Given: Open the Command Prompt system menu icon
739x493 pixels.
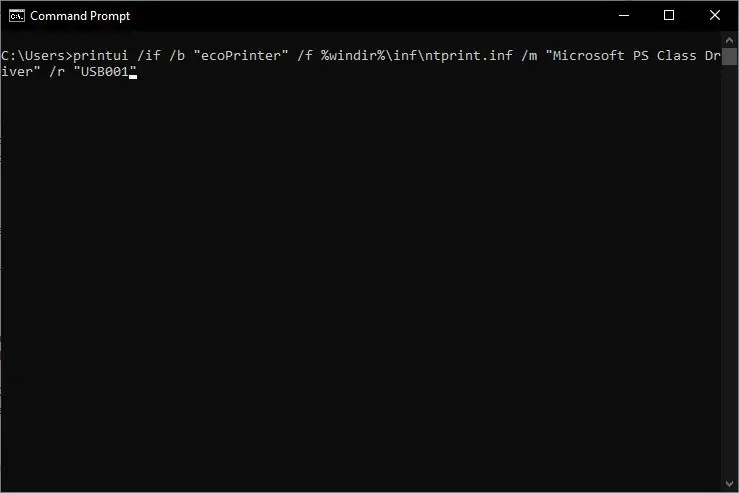Looking at the screenshot, I should tap(16, 16).
